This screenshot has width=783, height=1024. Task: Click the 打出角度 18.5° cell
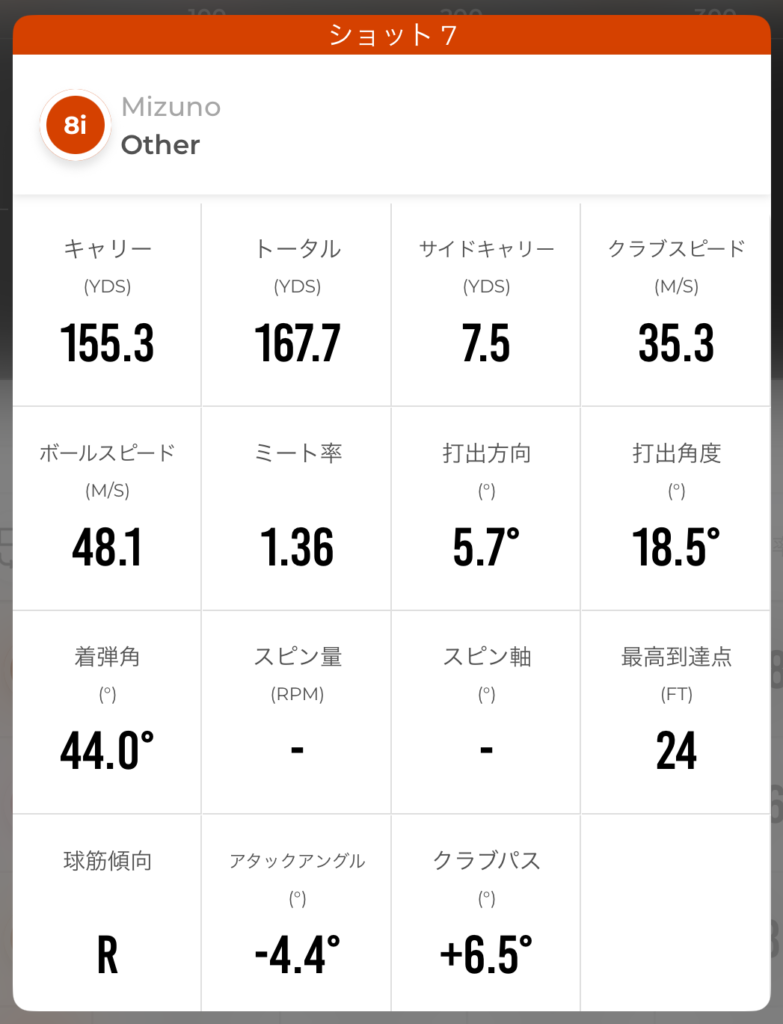pyautogui.click(x=676, y=509)
